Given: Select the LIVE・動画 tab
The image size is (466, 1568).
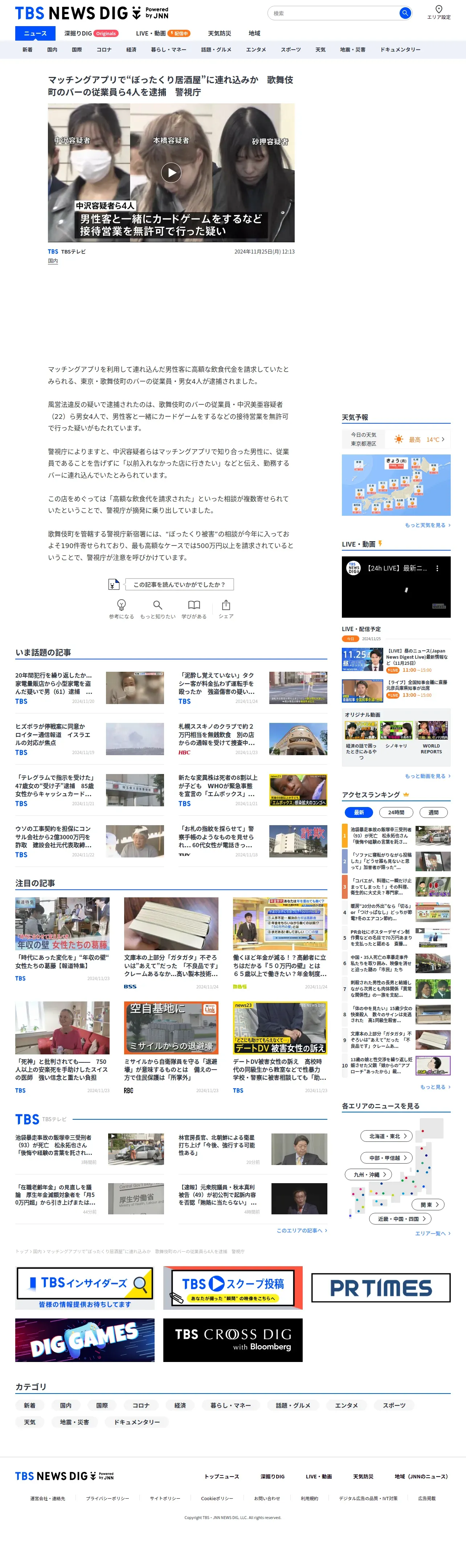Looking at the screenshot, I should coord(163,33).
